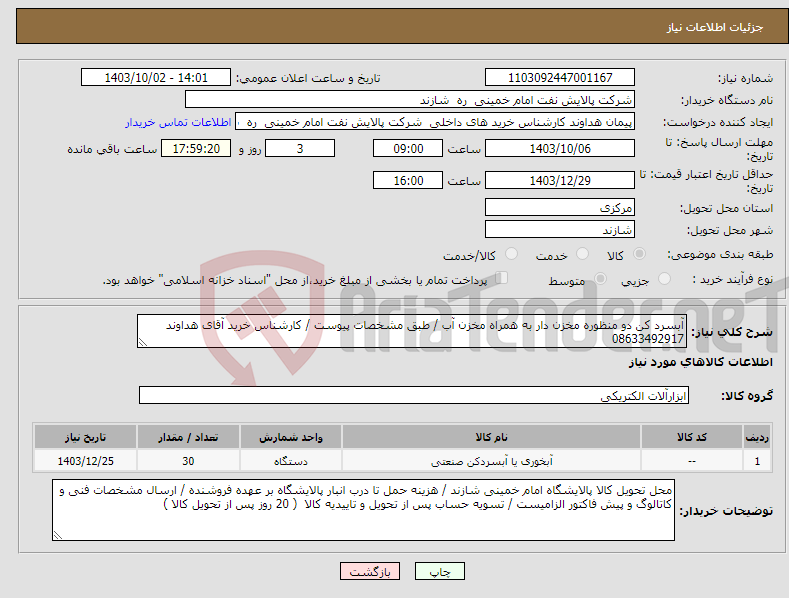Screen dimensions: 789x598
Task: Click the توضیحات خریدار label
Action: pos(726,511)
